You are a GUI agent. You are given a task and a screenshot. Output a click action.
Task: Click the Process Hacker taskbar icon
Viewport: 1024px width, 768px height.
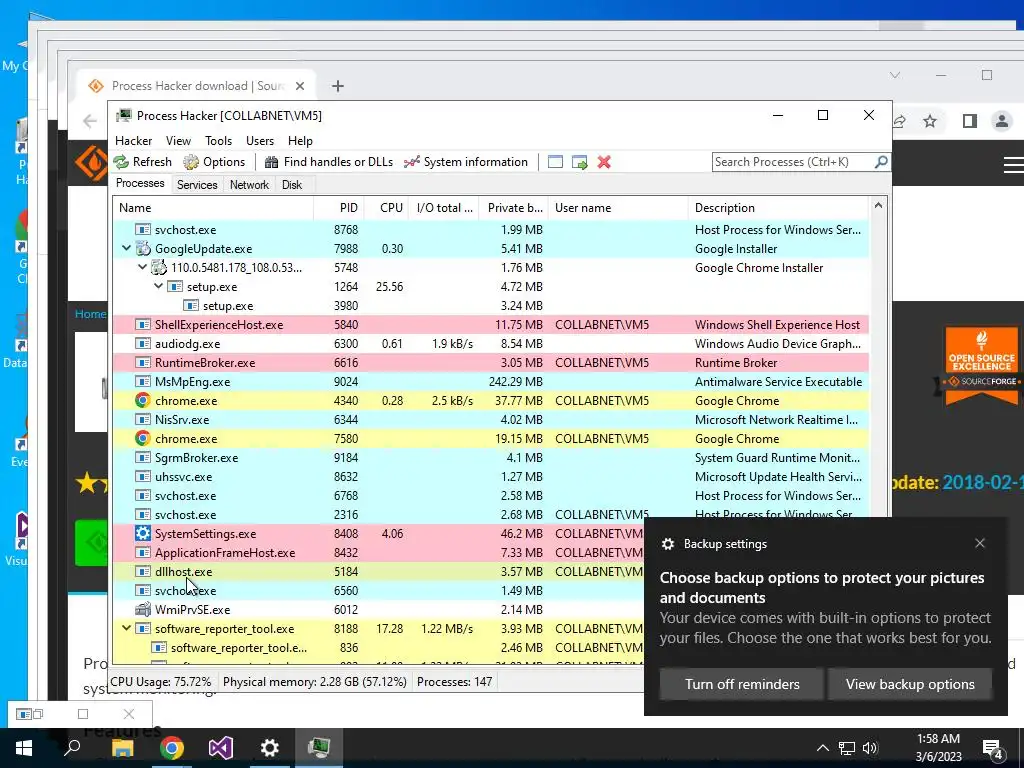[x=319, y=748]
